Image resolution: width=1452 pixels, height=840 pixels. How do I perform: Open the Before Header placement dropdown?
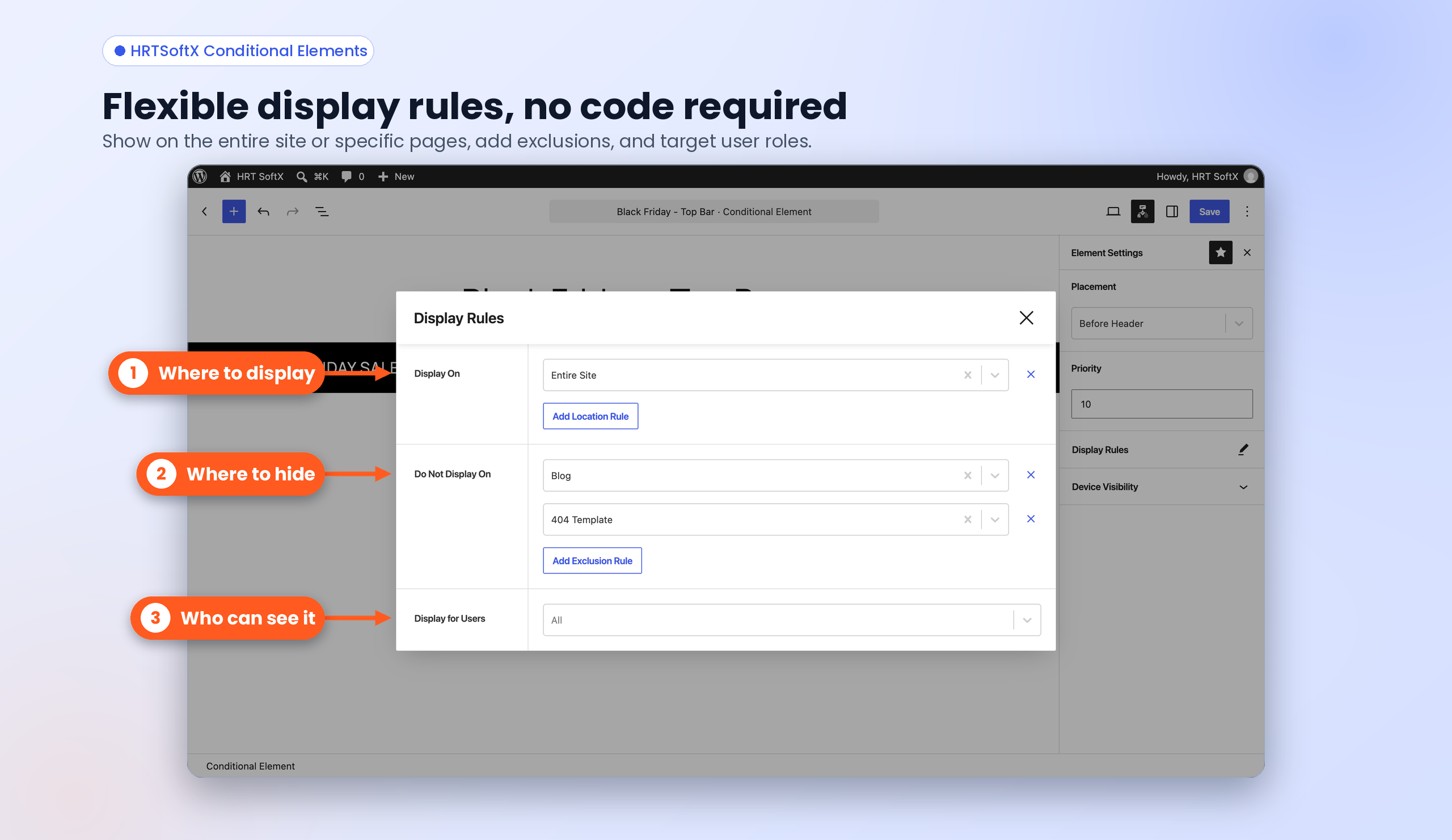1162,323
